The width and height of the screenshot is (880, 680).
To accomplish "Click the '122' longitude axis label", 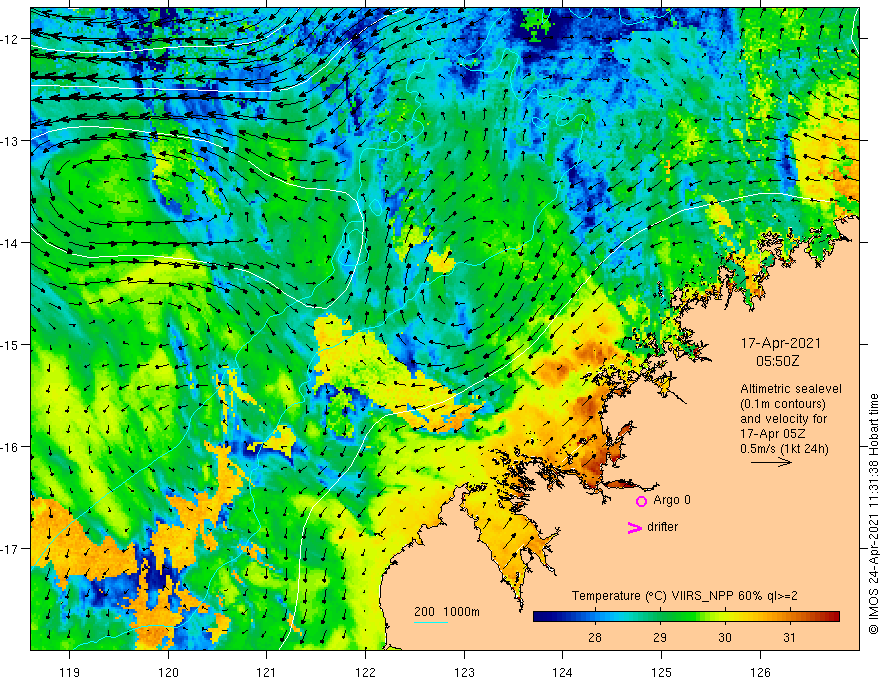I will click(365, 672).
